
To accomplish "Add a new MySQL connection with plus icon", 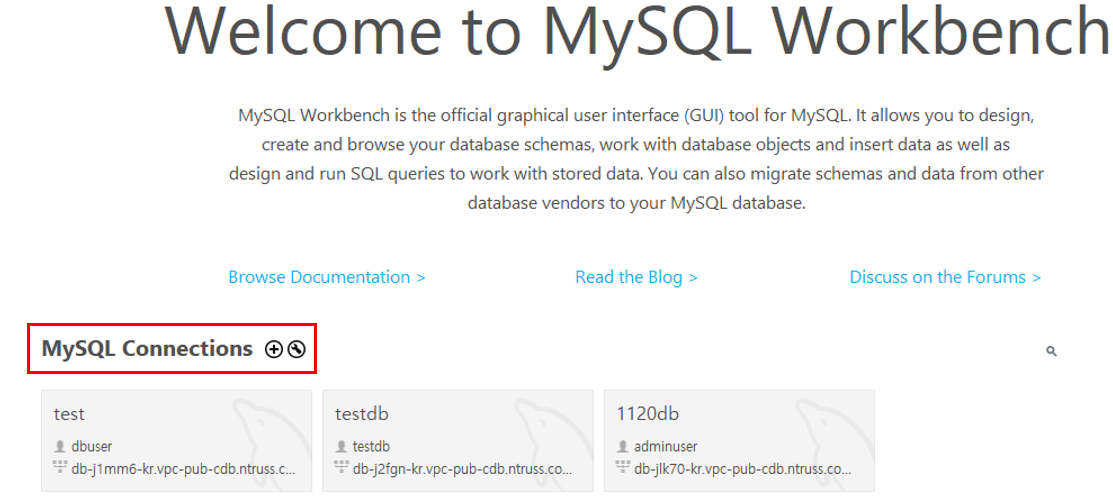I will coord(273,349).
